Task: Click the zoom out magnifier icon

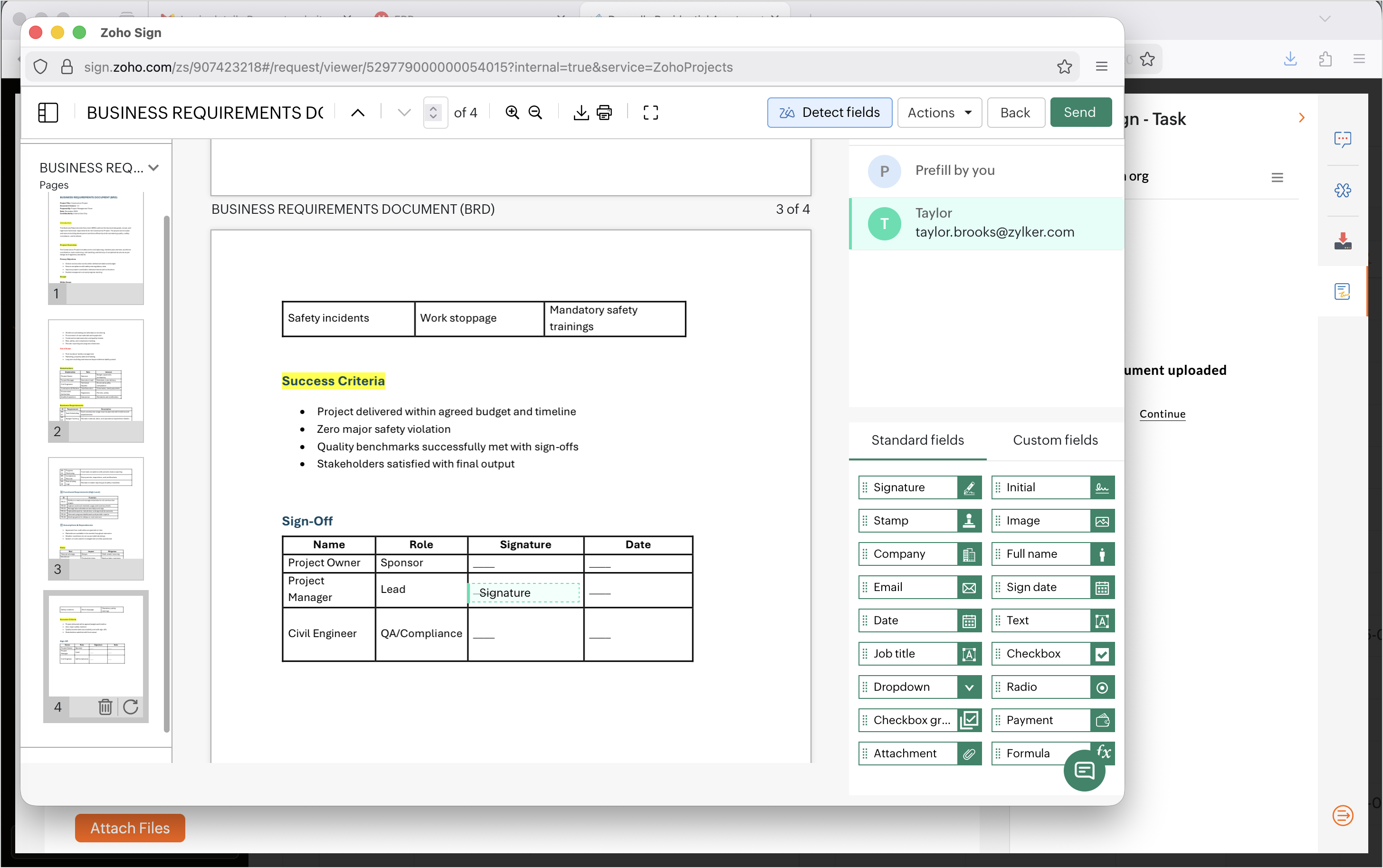Action: (535, 113)
